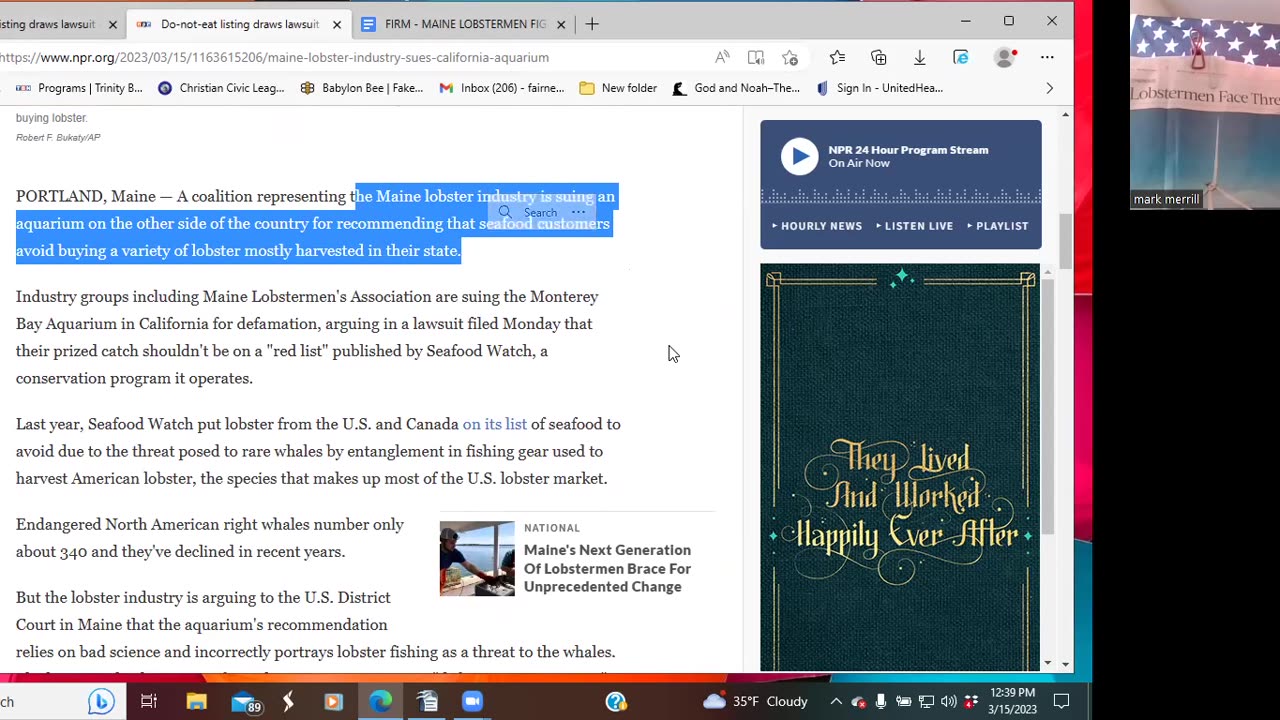Open Babylon Bee | Fake... bookmark
Image resolution: width=1280 pixels, height=720 pixels.
[x=361, y=88]
